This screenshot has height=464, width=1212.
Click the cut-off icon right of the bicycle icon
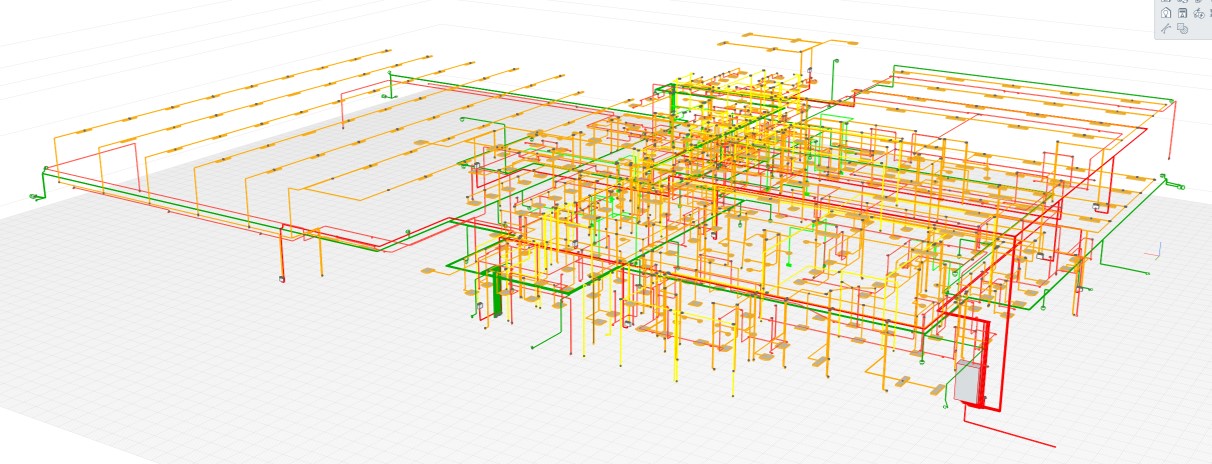coord(1209,14)
